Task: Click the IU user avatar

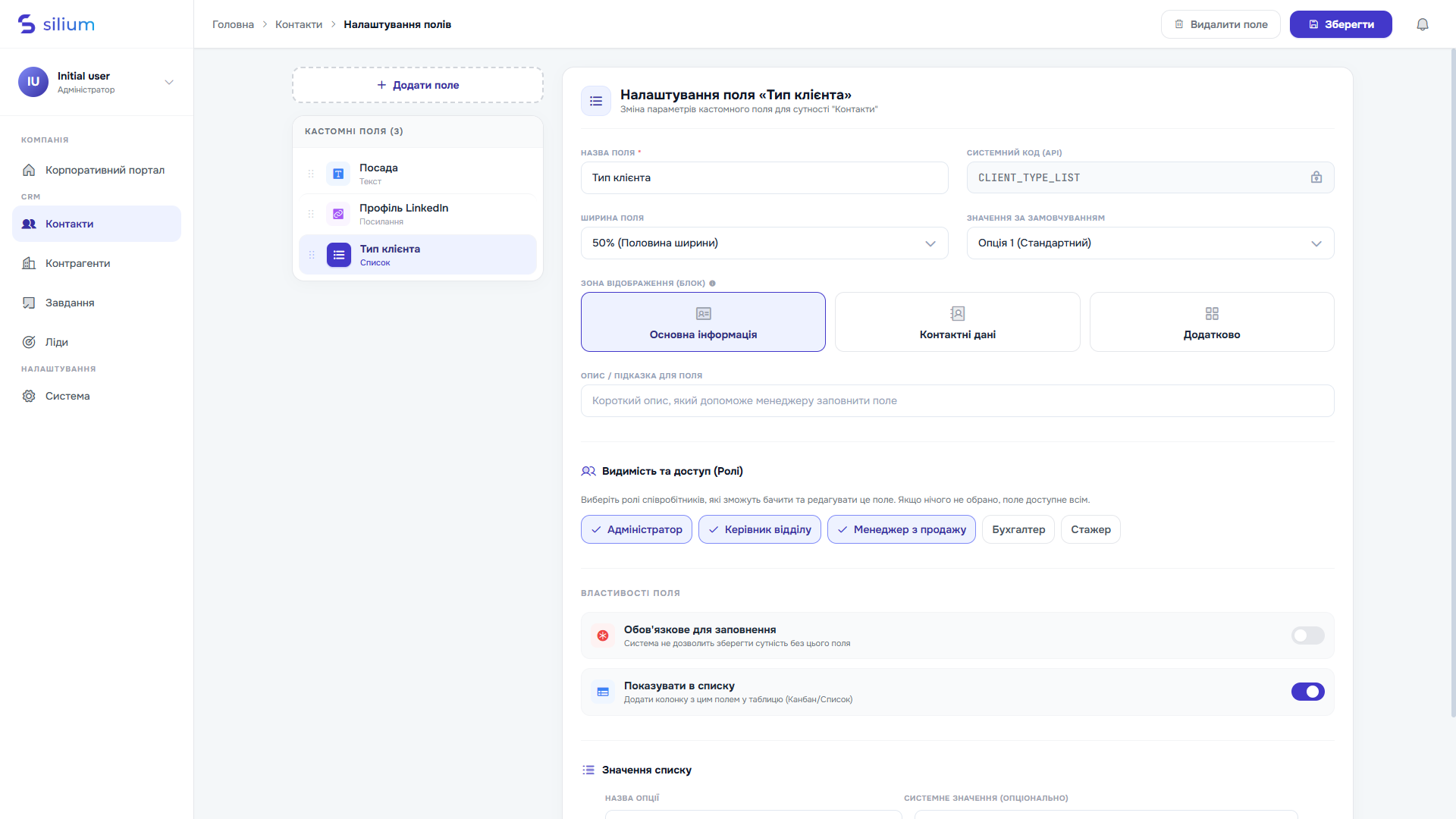Action: [33, 82]
